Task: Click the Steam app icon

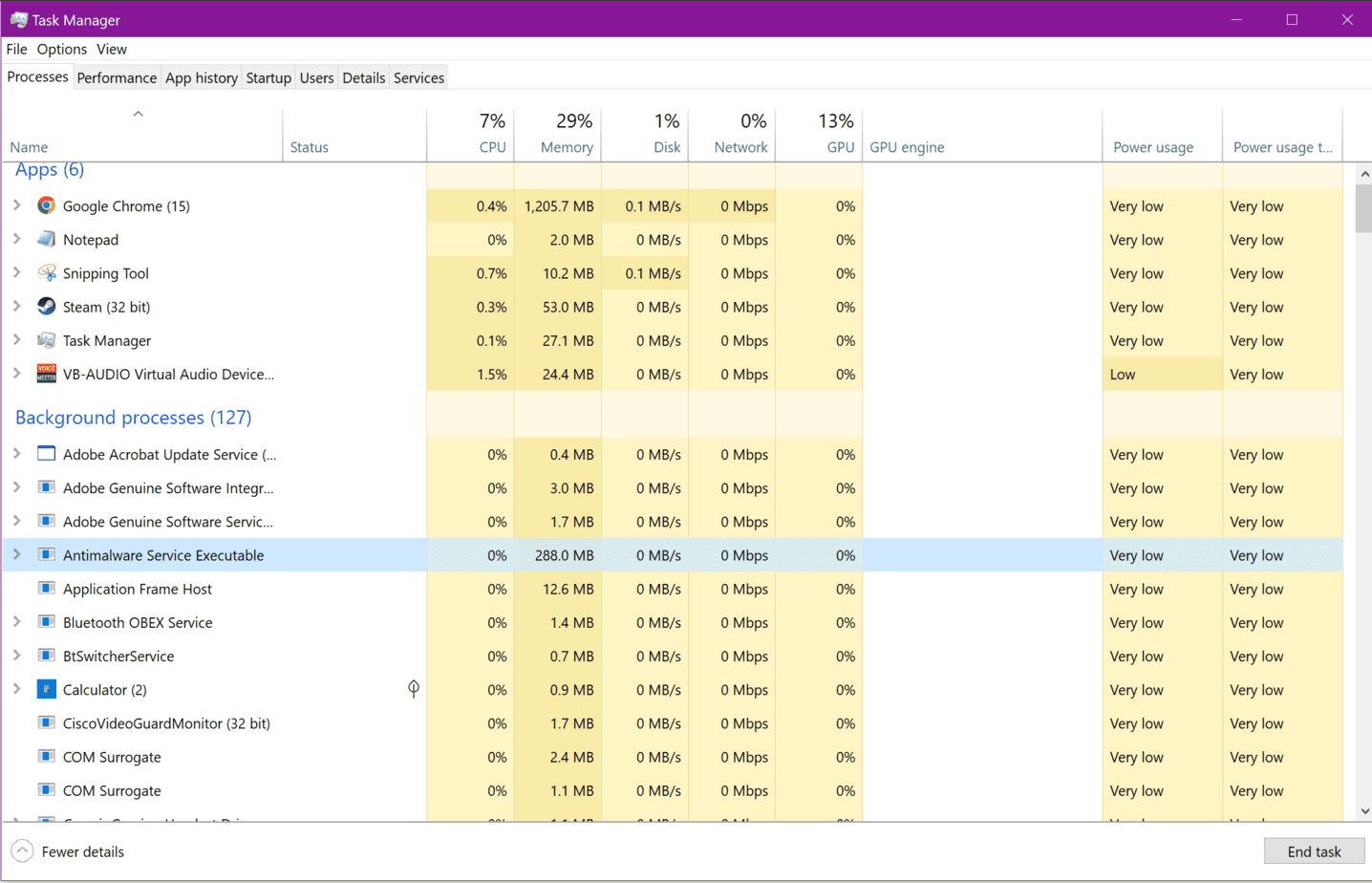Action: [x=46, y=307]
